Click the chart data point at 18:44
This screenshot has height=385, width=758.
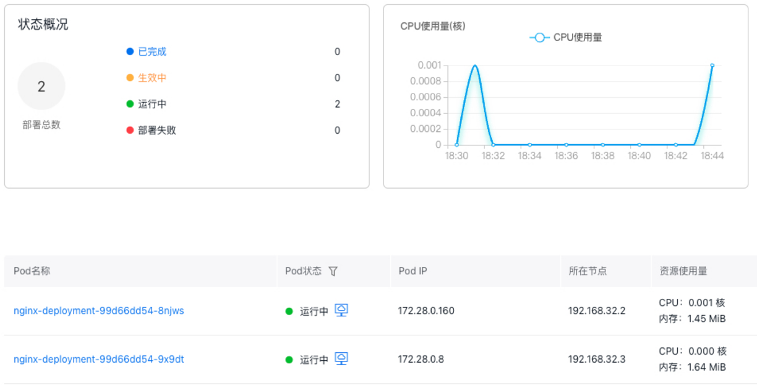pos(712,65)
